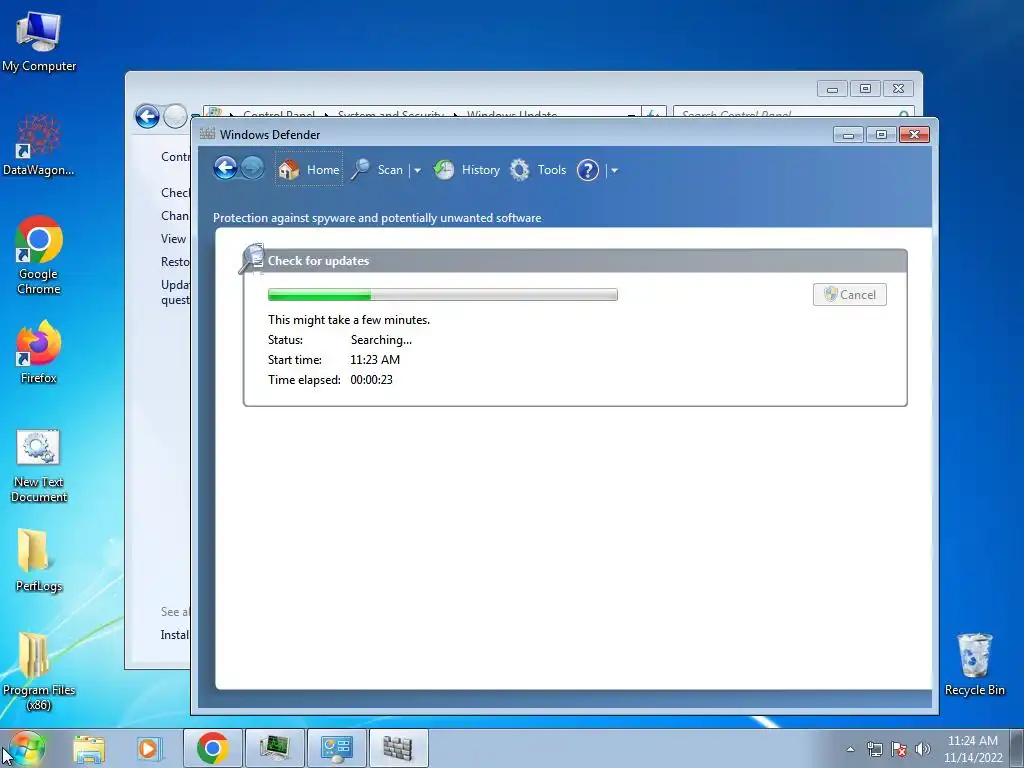The image size is (1024, 768).
Task: Open the Firefox desktop shortcut
Action: click(x=39, y=352)
